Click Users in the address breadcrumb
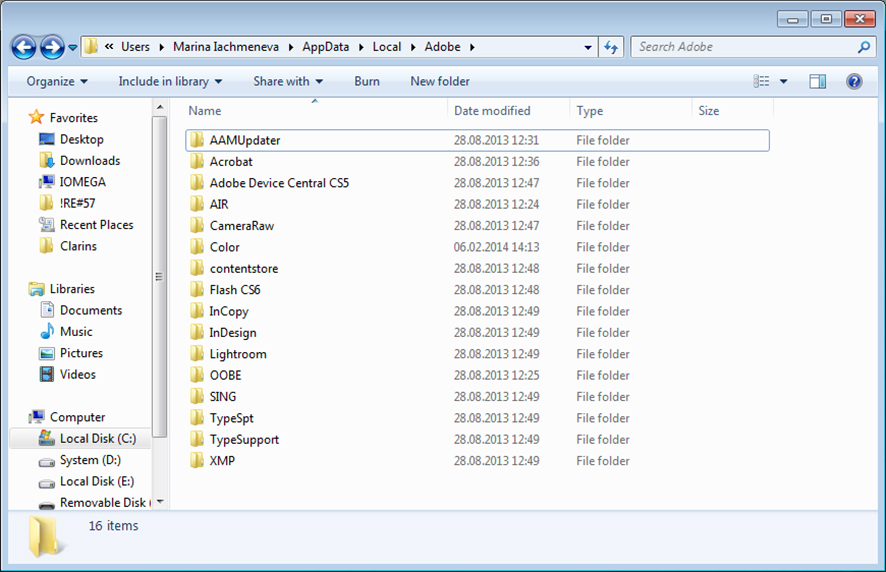886x572 pixels. tap(135, 47)
